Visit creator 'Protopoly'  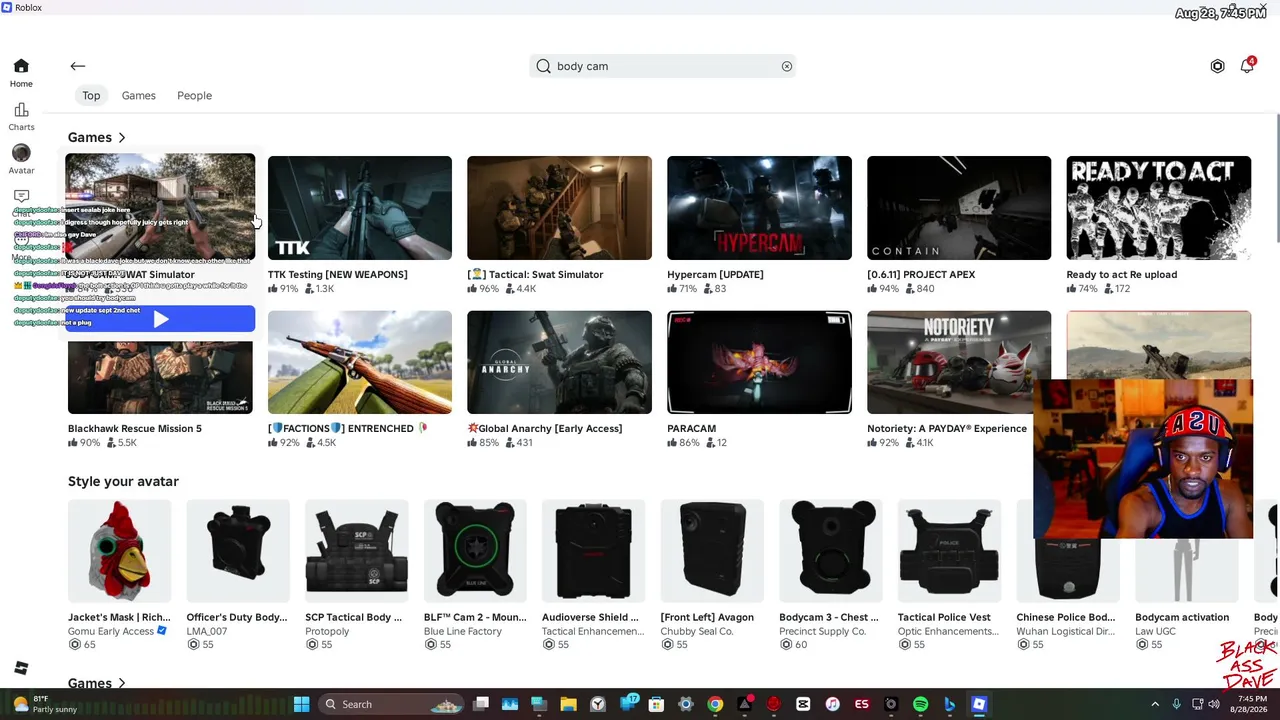tap(327, 631)
